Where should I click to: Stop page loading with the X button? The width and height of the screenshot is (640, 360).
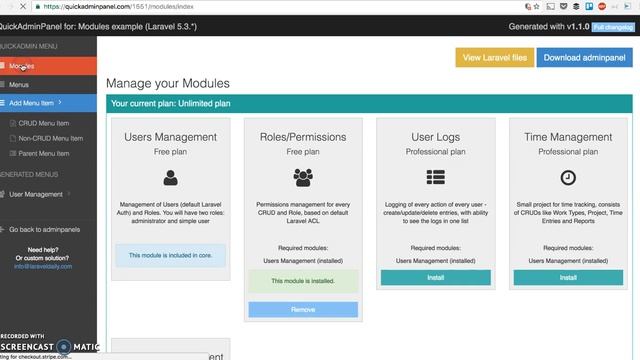click(x=23, y=7)
